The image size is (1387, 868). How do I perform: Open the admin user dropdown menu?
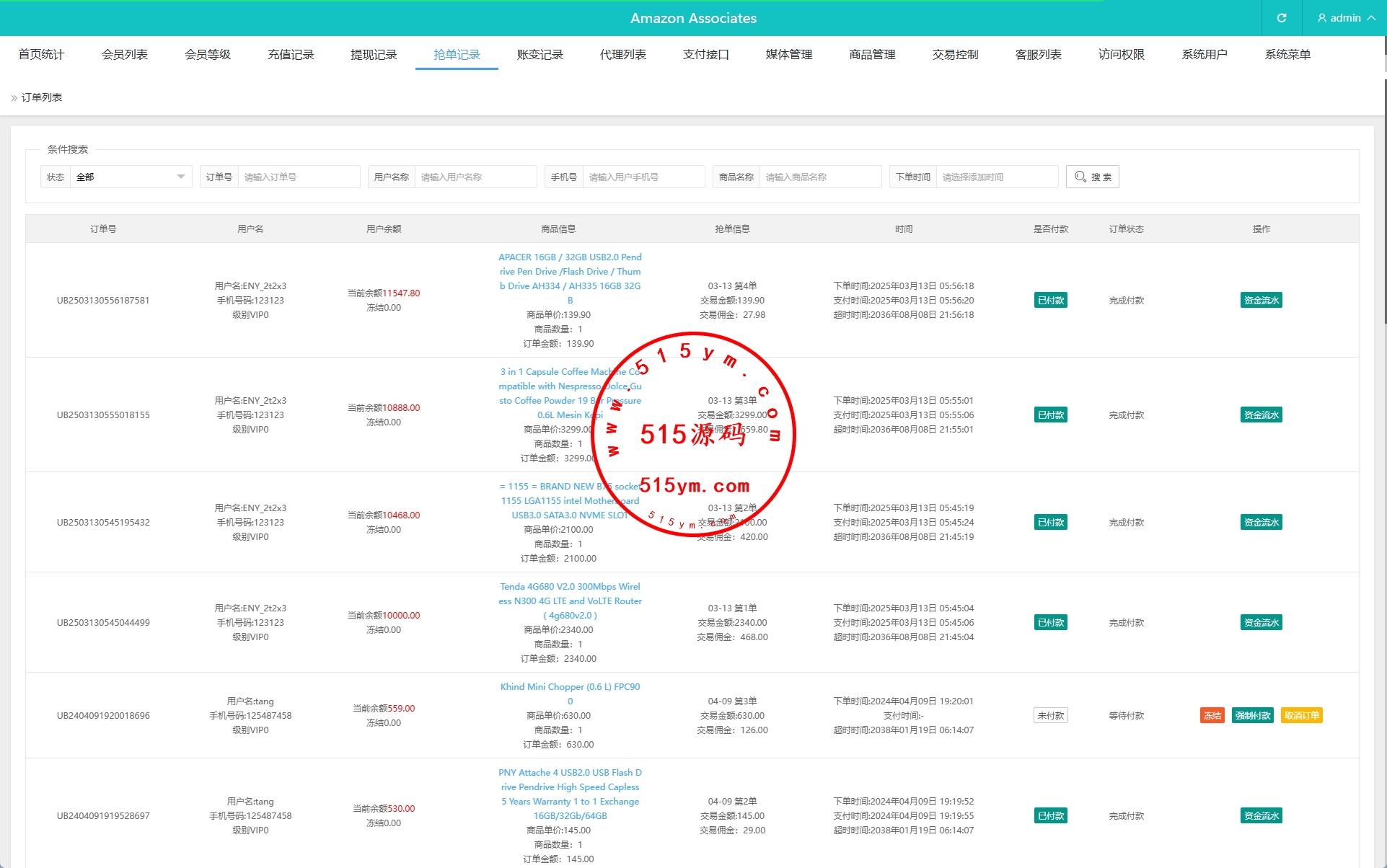point(1345,18)
